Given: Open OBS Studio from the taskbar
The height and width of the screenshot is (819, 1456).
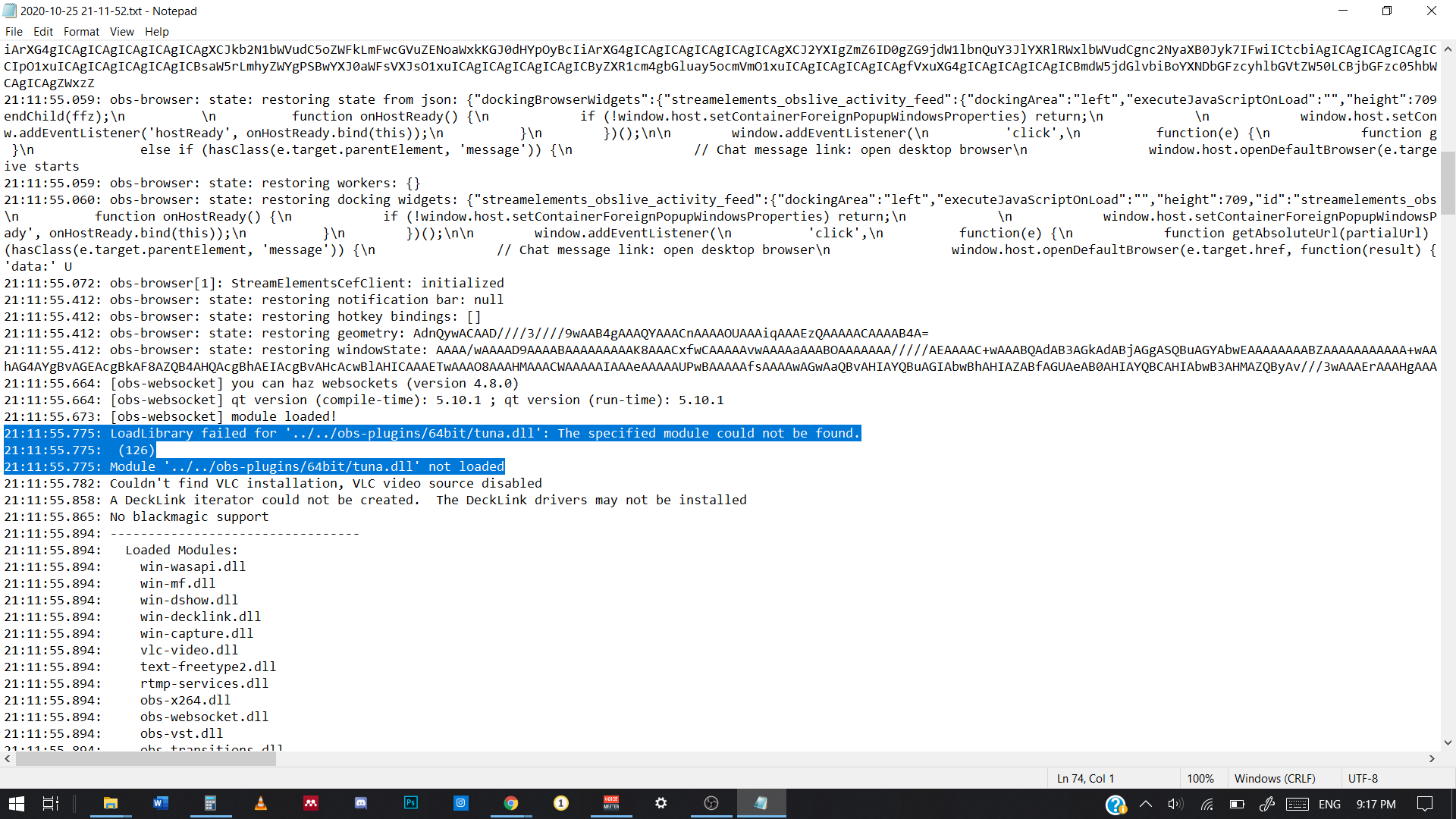Looking at the screenshot, I should tap(711, 803).
